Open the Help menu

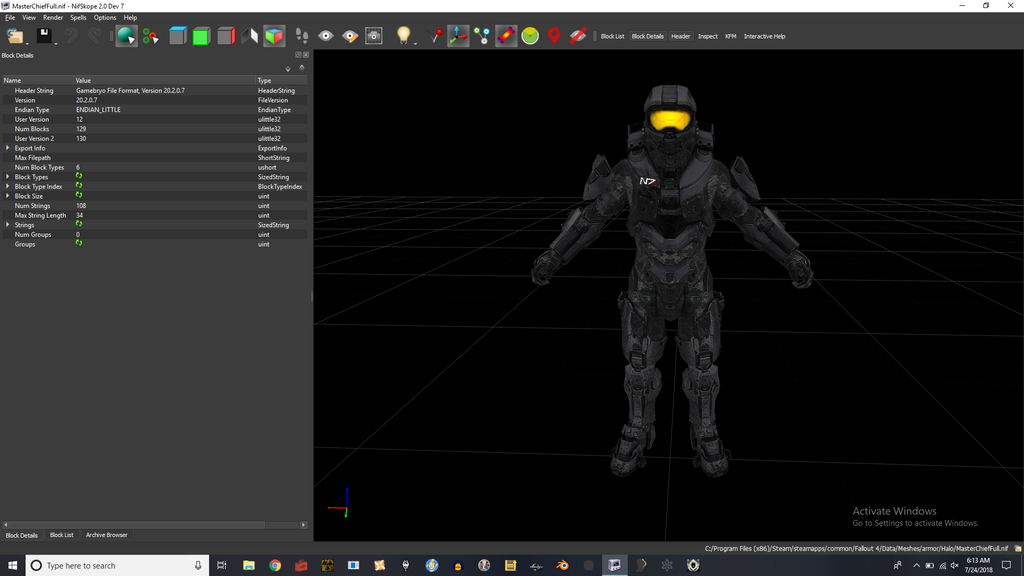[130, 18]
